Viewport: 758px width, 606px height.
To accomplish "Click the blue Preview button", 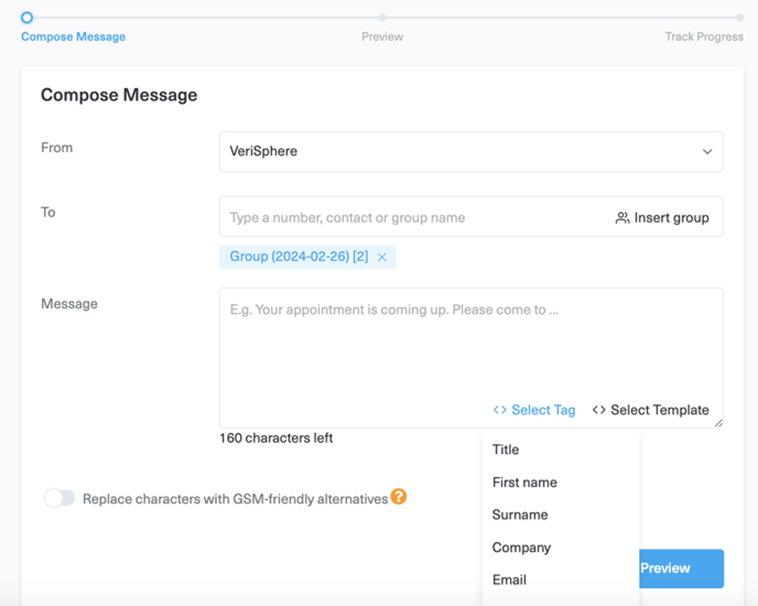I will click(x=681, y=568).
